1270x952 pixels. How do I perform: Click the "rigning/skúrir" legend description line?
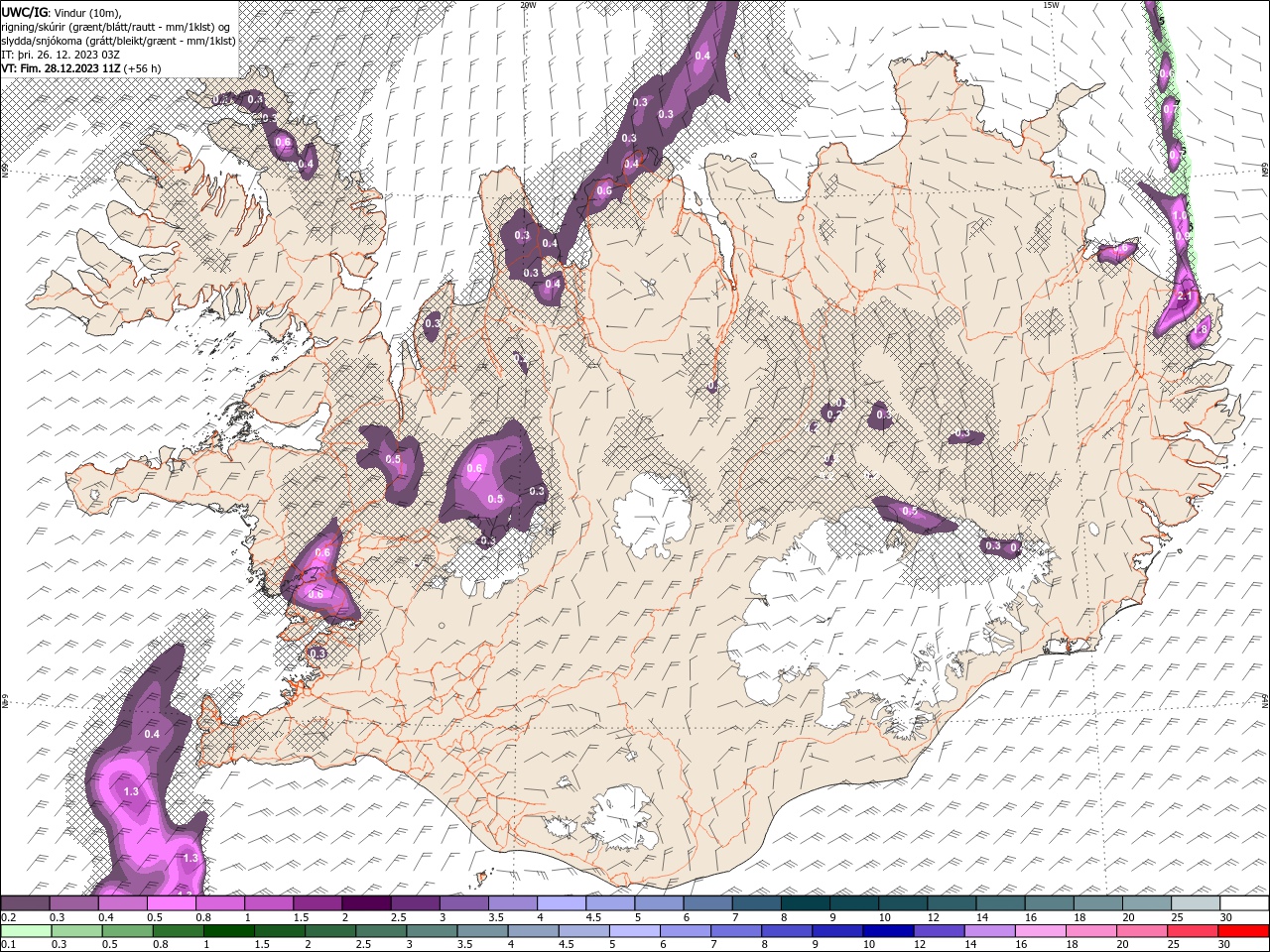(x=117, y=27)
